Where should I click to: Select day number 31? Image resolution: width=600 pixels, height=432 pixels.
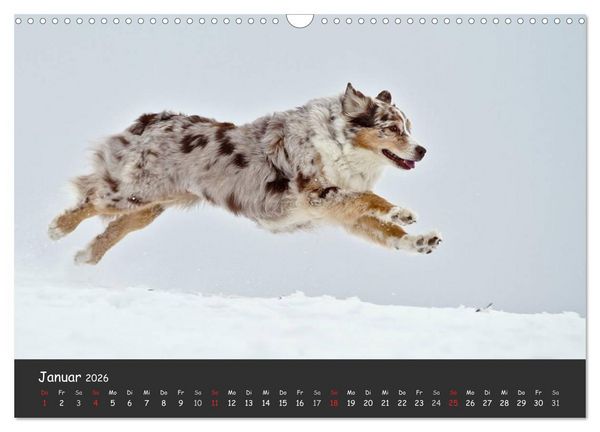tap(555, 403)
